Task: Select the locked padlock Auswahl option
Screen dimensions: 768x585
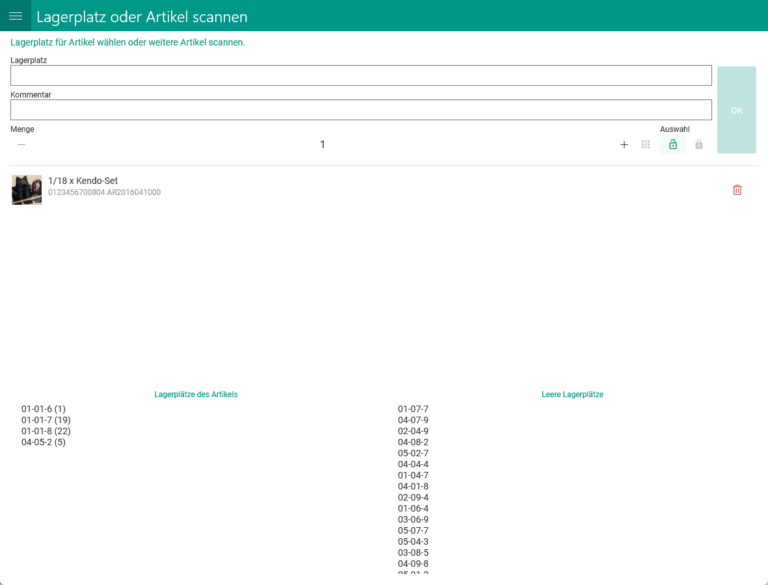Action: (x=699, y=145)
